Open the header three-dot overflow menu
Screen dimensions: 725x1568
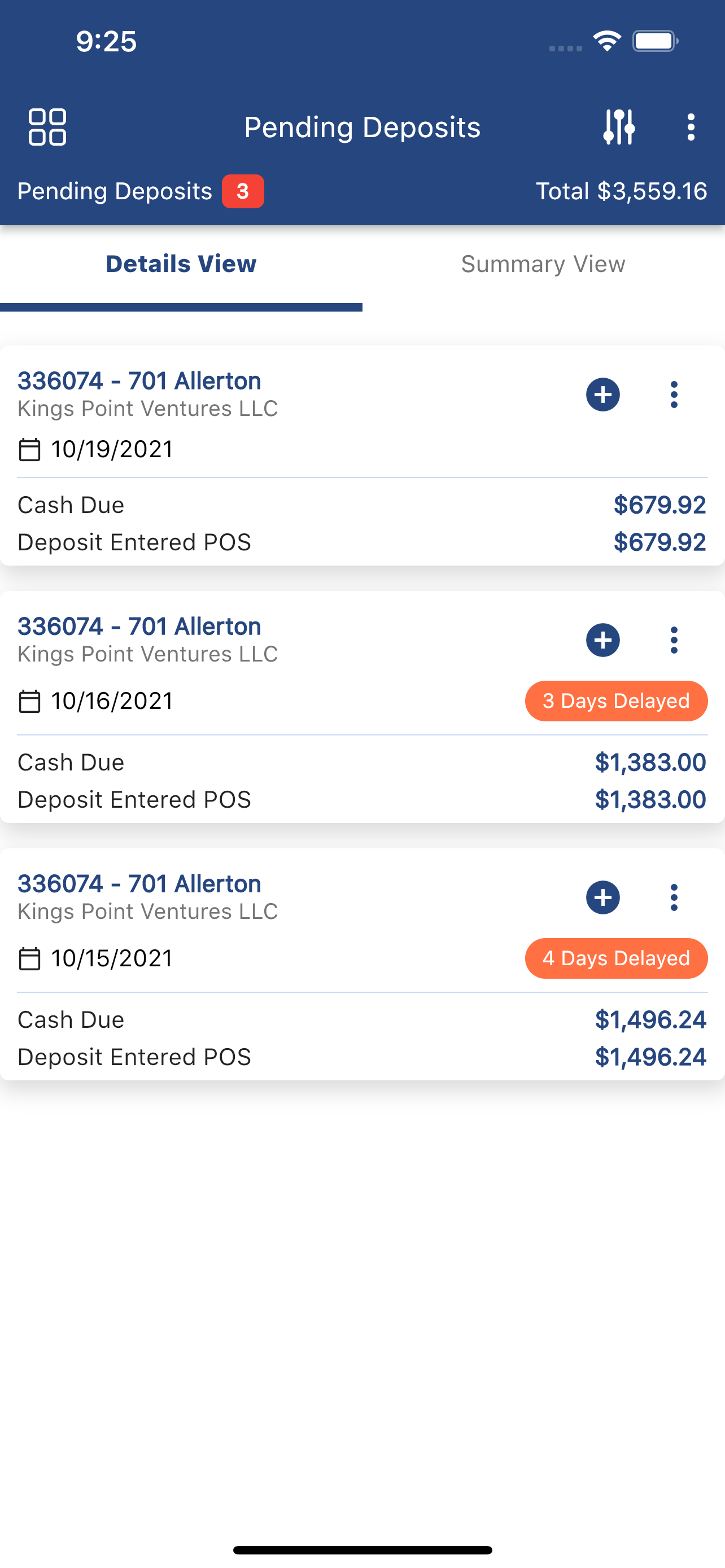[x=691, y=127]
